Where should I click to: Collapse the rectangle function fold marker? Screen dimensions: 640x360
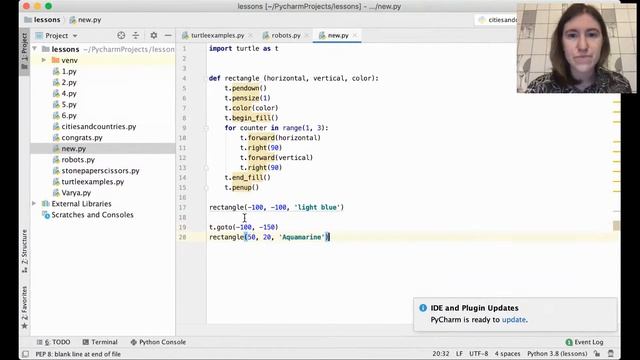[x=206, y=78]
